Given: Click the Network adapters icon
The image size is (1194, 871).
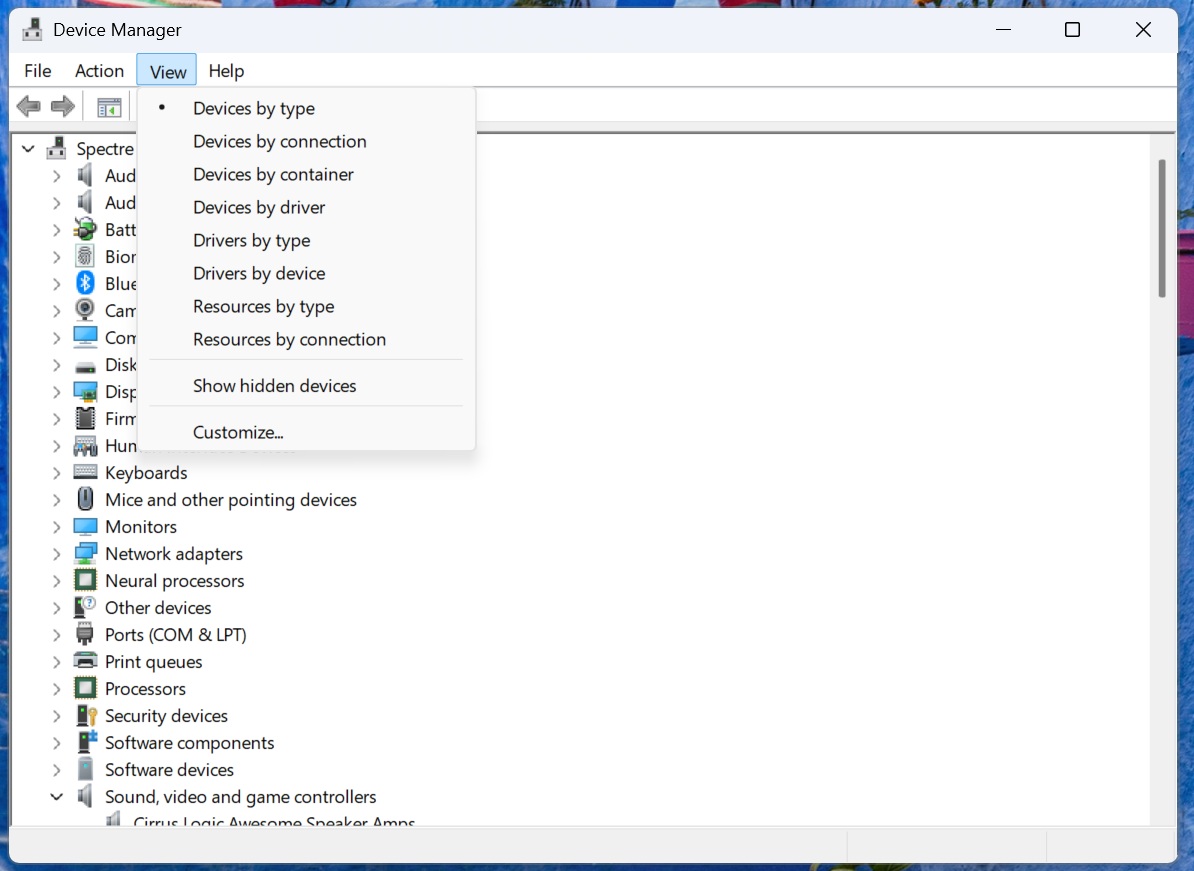Looking at the screenshot, I should click(85, 553).
